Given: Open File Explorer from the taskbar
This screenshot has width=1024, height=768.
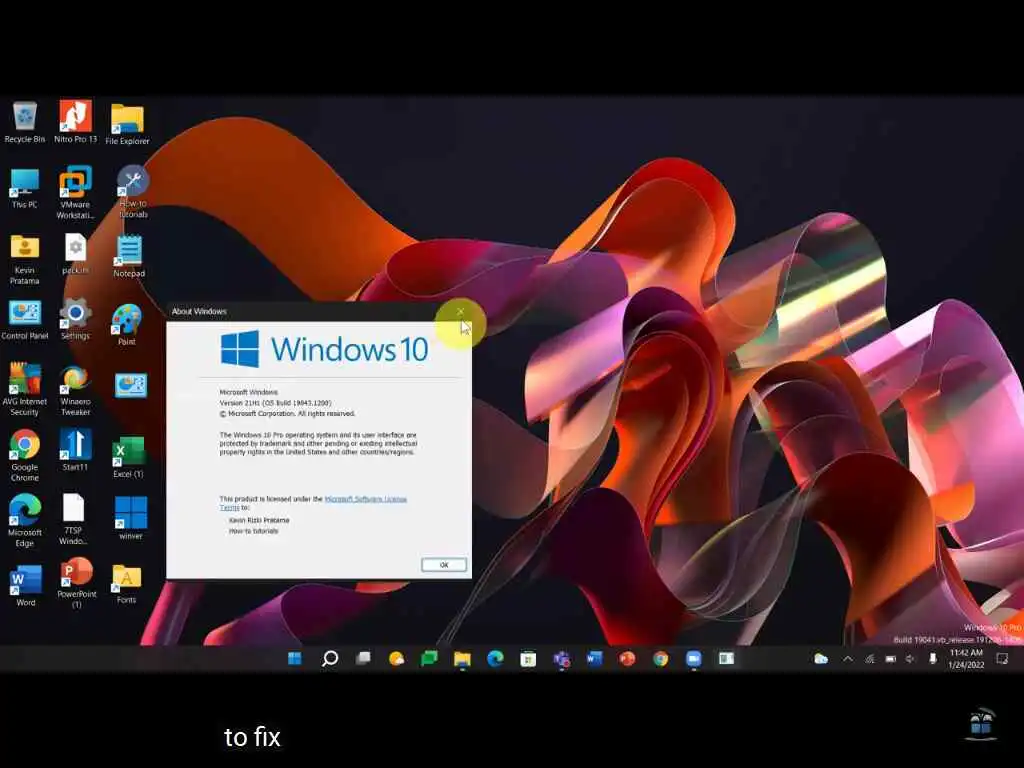Looking at the screenshot, I should click(462, 658).
